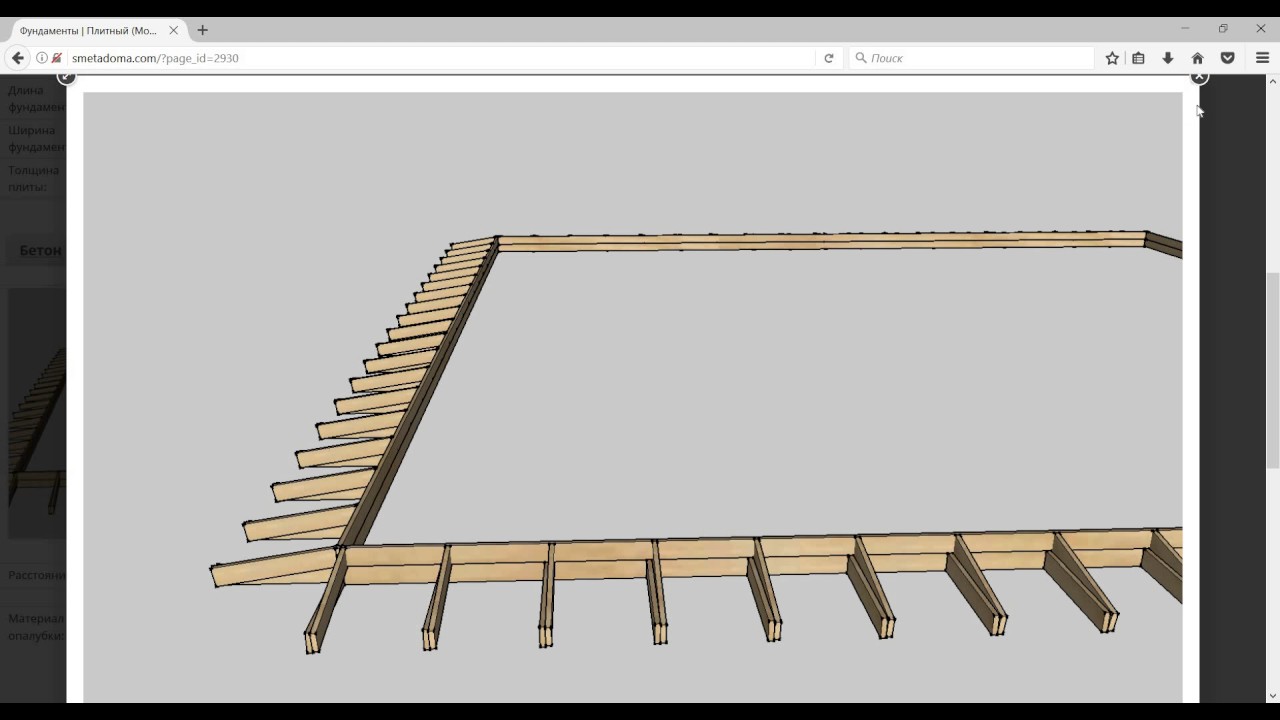
Task: Click the magnifier icon in the search box
Action: pos(861,58)
